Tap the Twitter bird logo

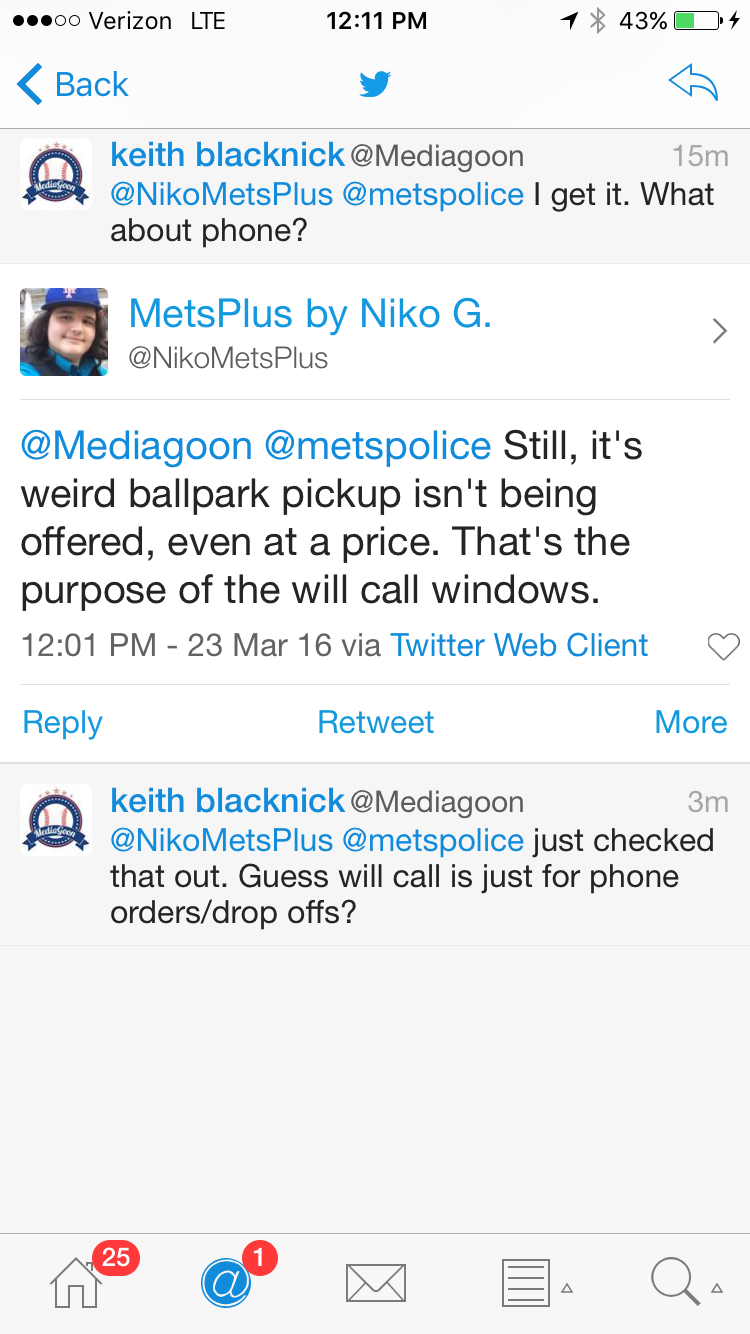[x=375, y=85]
